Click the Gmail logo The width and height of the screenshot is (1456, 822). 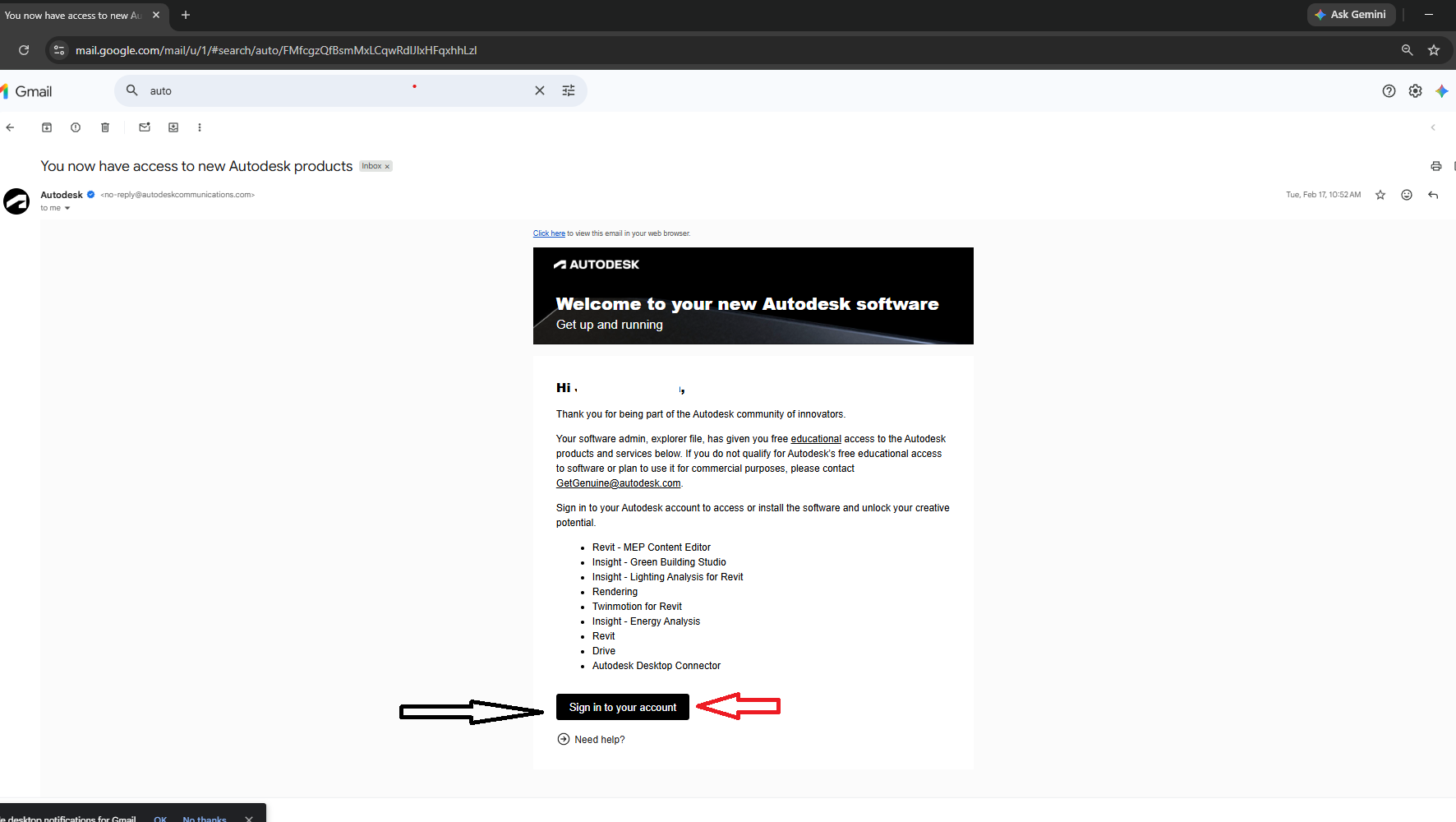26,91
